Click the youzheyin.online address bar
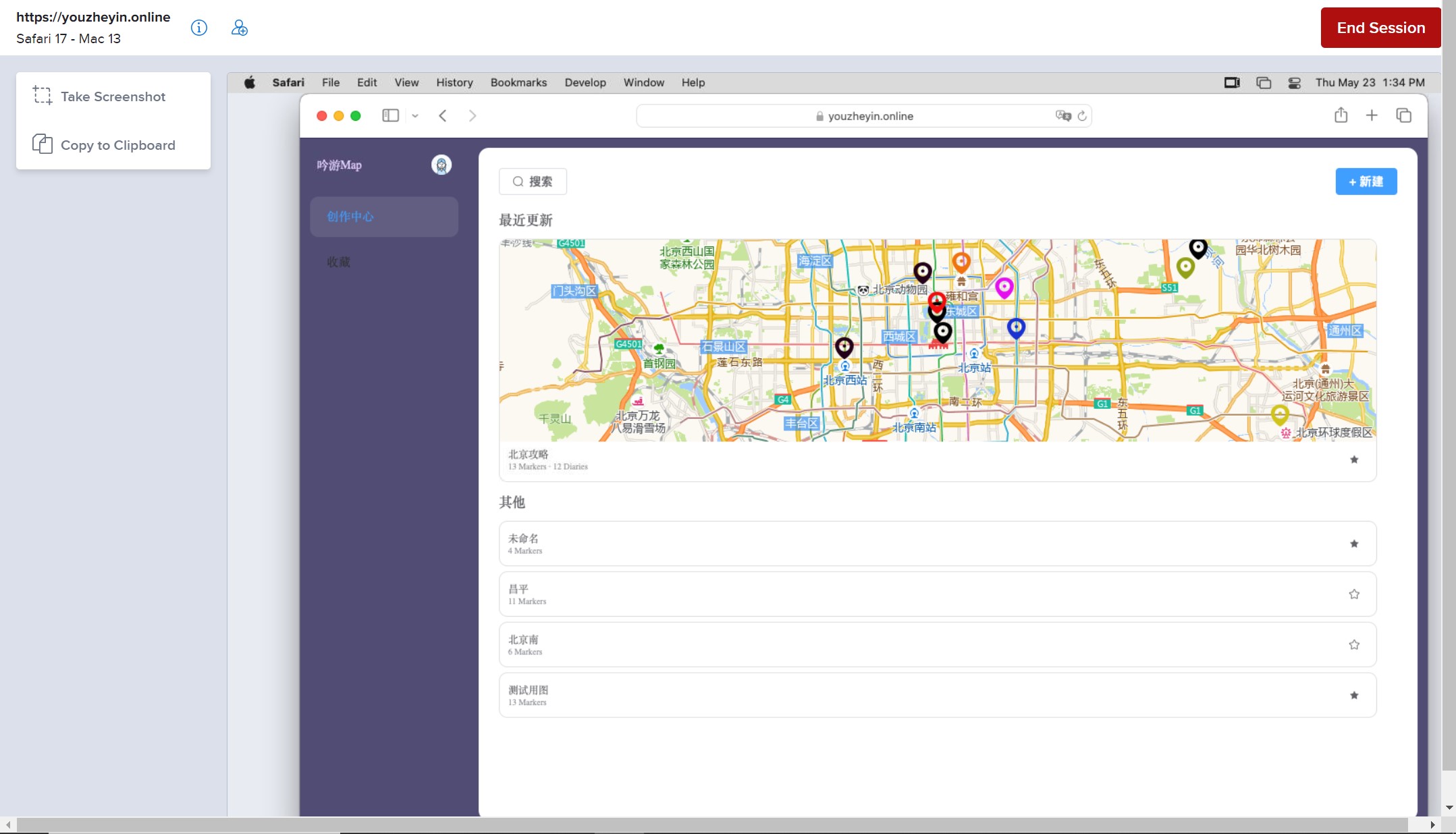The height and width of the screenshot is (834, 1456). (x=864, y=116)
